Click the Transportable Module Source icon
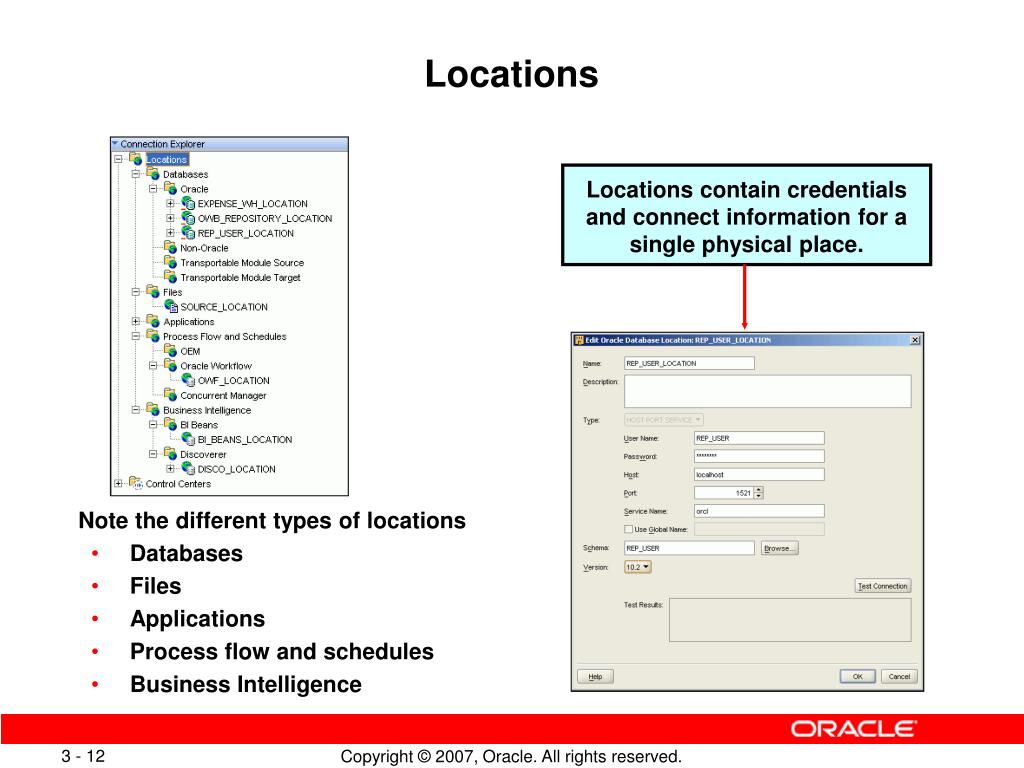This screenshot has height=768, width=1024. [x=170, y=262]
